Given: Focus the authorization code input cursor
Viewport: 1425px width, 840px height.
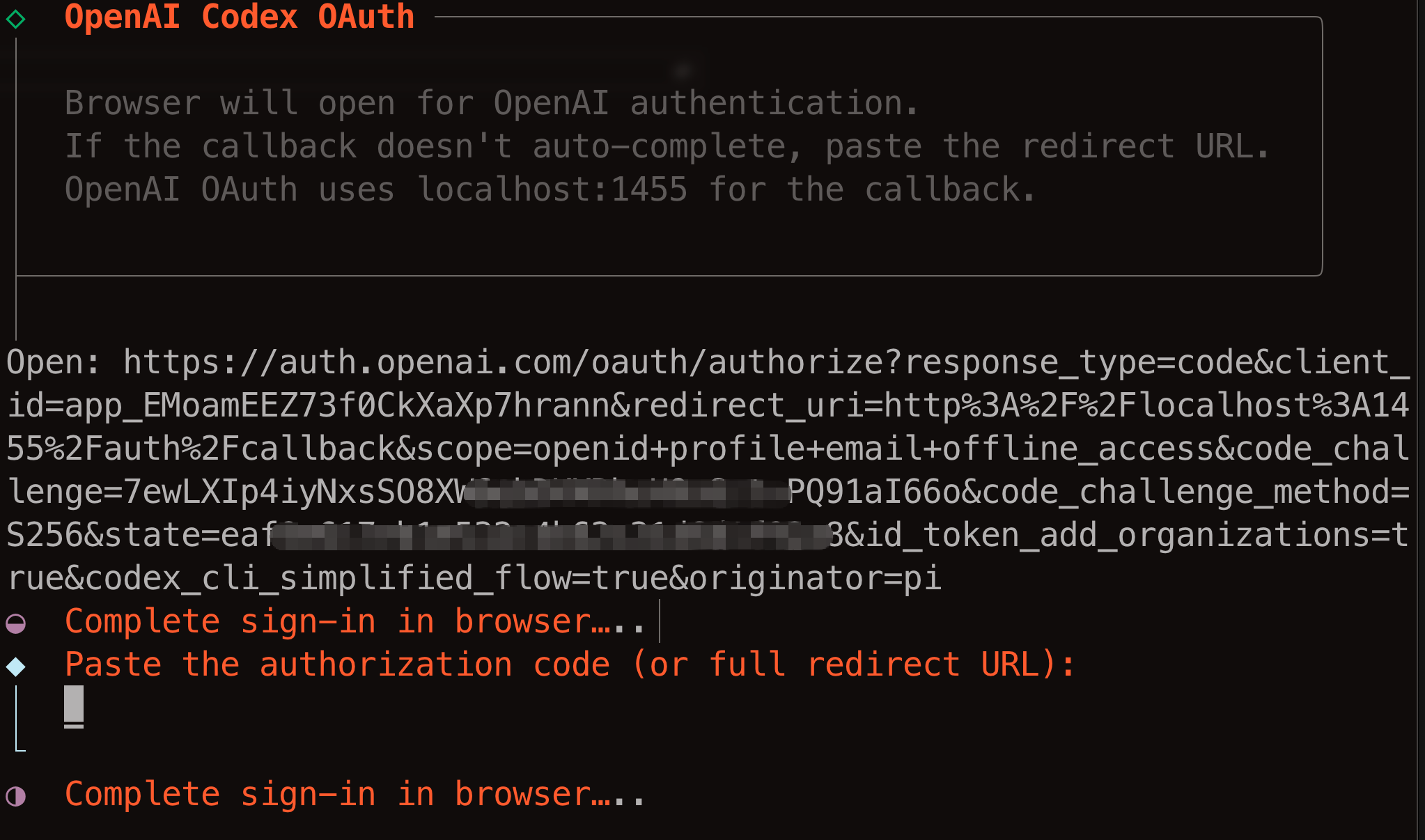Looking at the screenshot, I should 74,705.
